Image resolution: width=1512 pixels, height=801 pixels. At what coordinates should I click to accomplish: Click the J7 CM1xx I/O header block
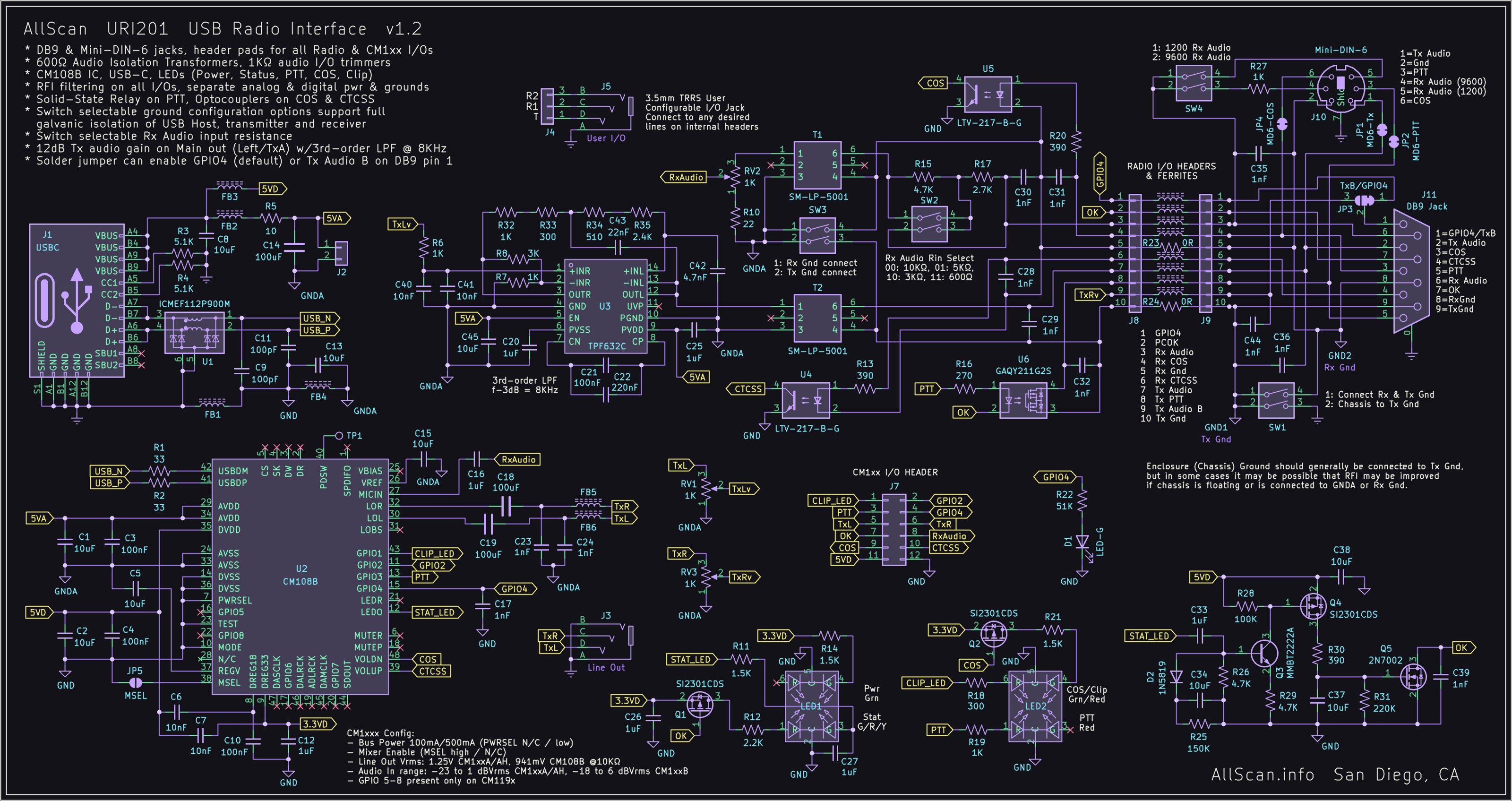[x=894, y=529]
